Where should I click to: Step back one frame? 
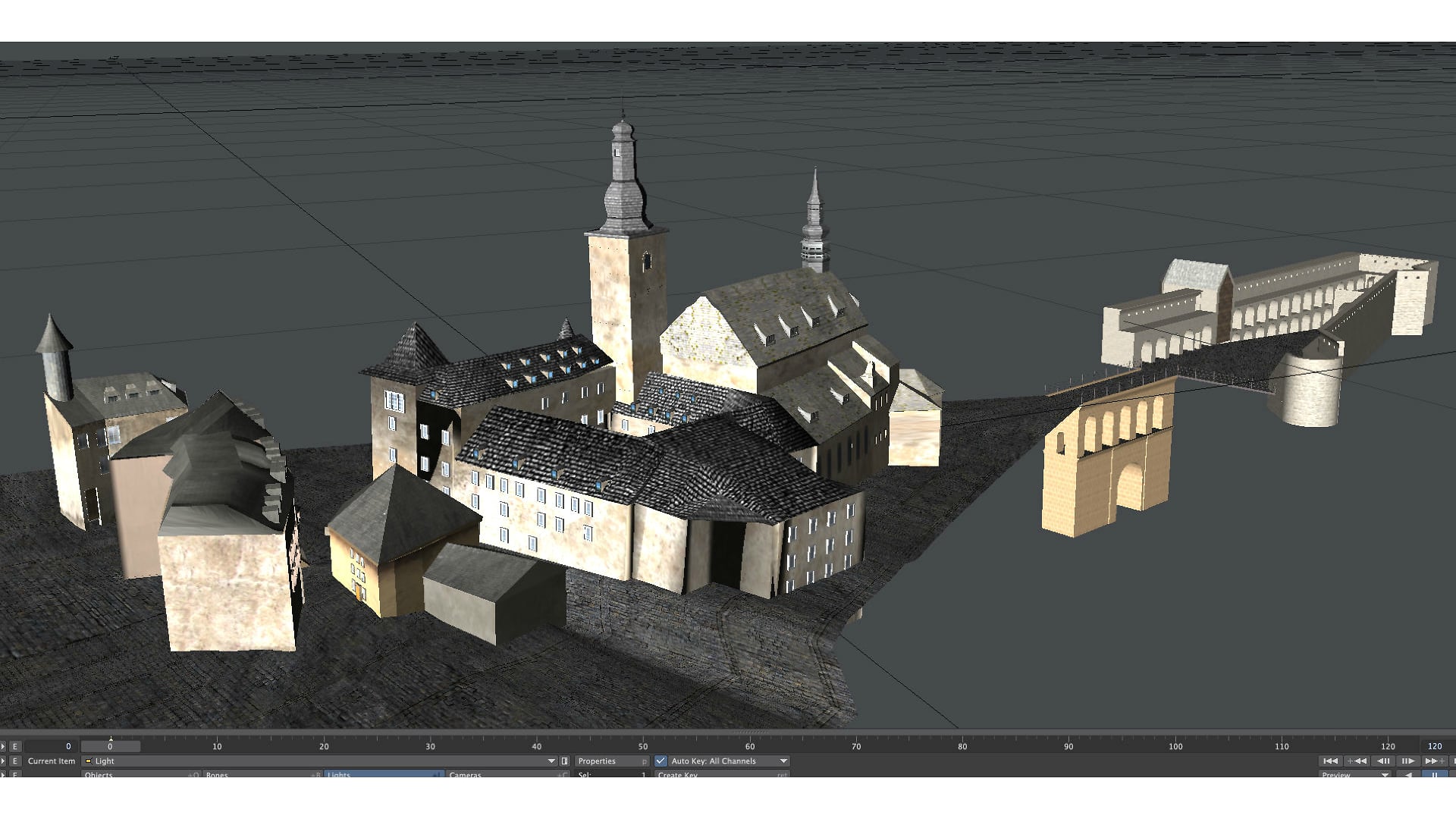[1383, 761]
